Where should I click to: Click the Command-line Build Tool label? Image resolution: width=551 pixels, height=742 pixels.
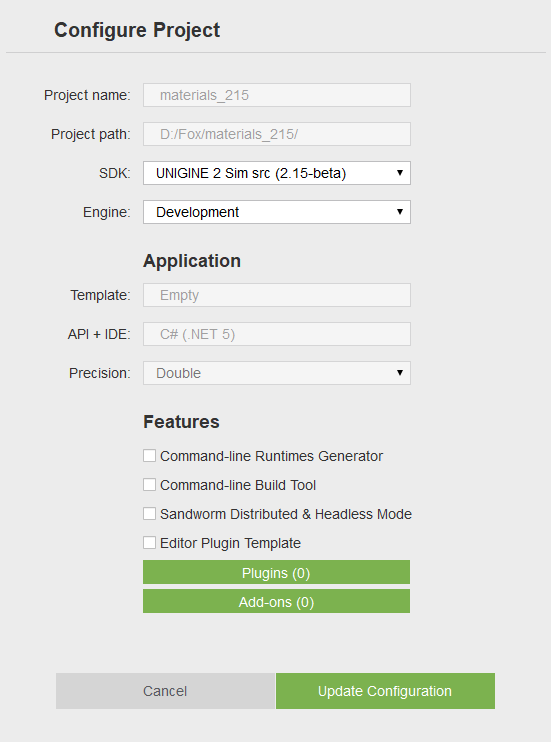238,485
